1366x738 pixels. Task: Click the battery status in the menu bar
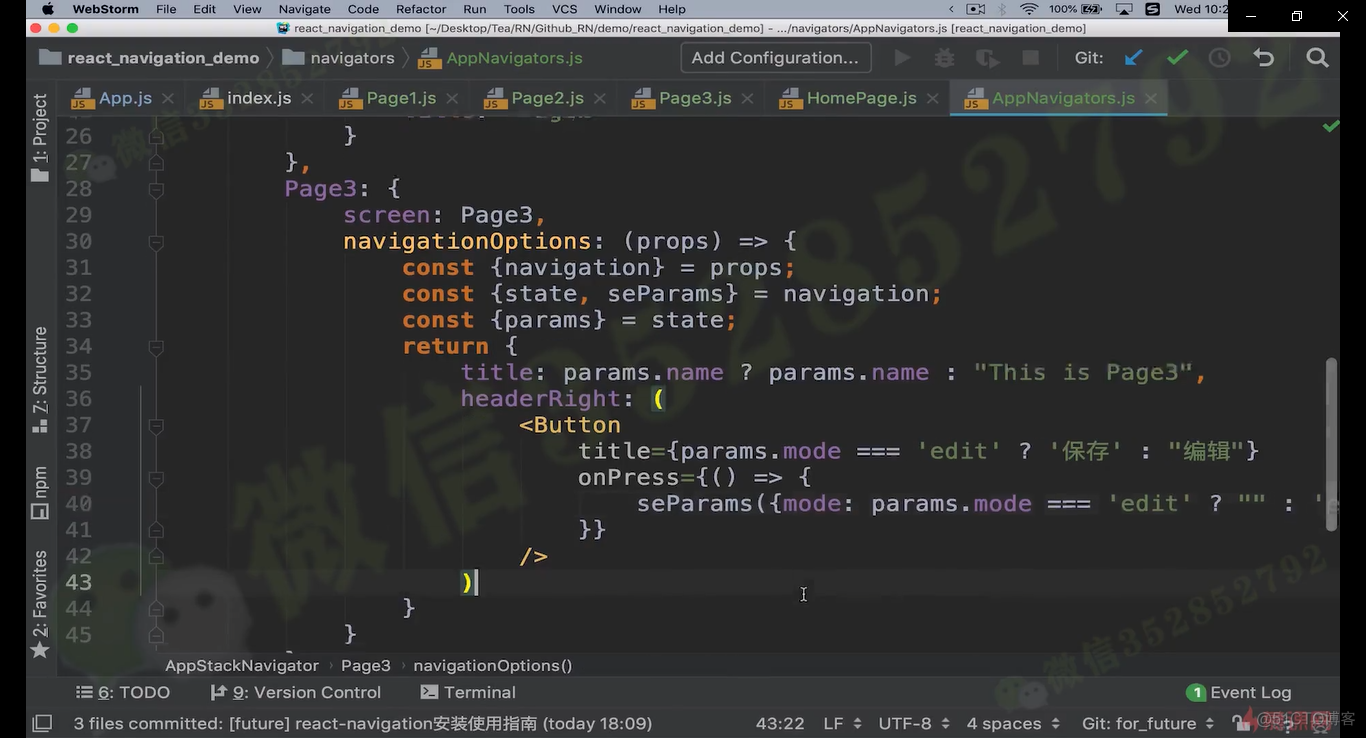(x=1077, y=9)
